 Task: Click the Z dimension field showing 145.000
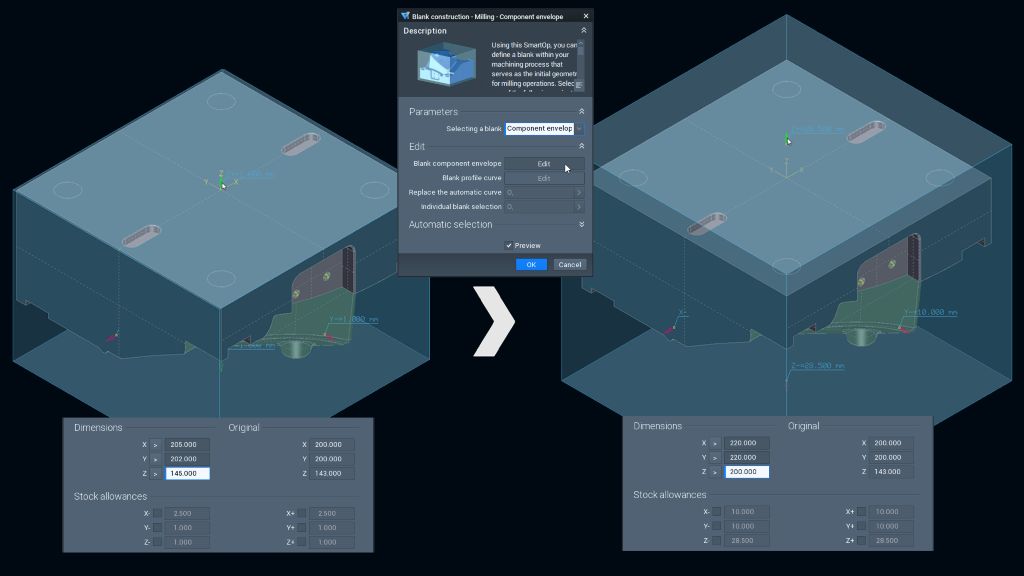point(187,473)
